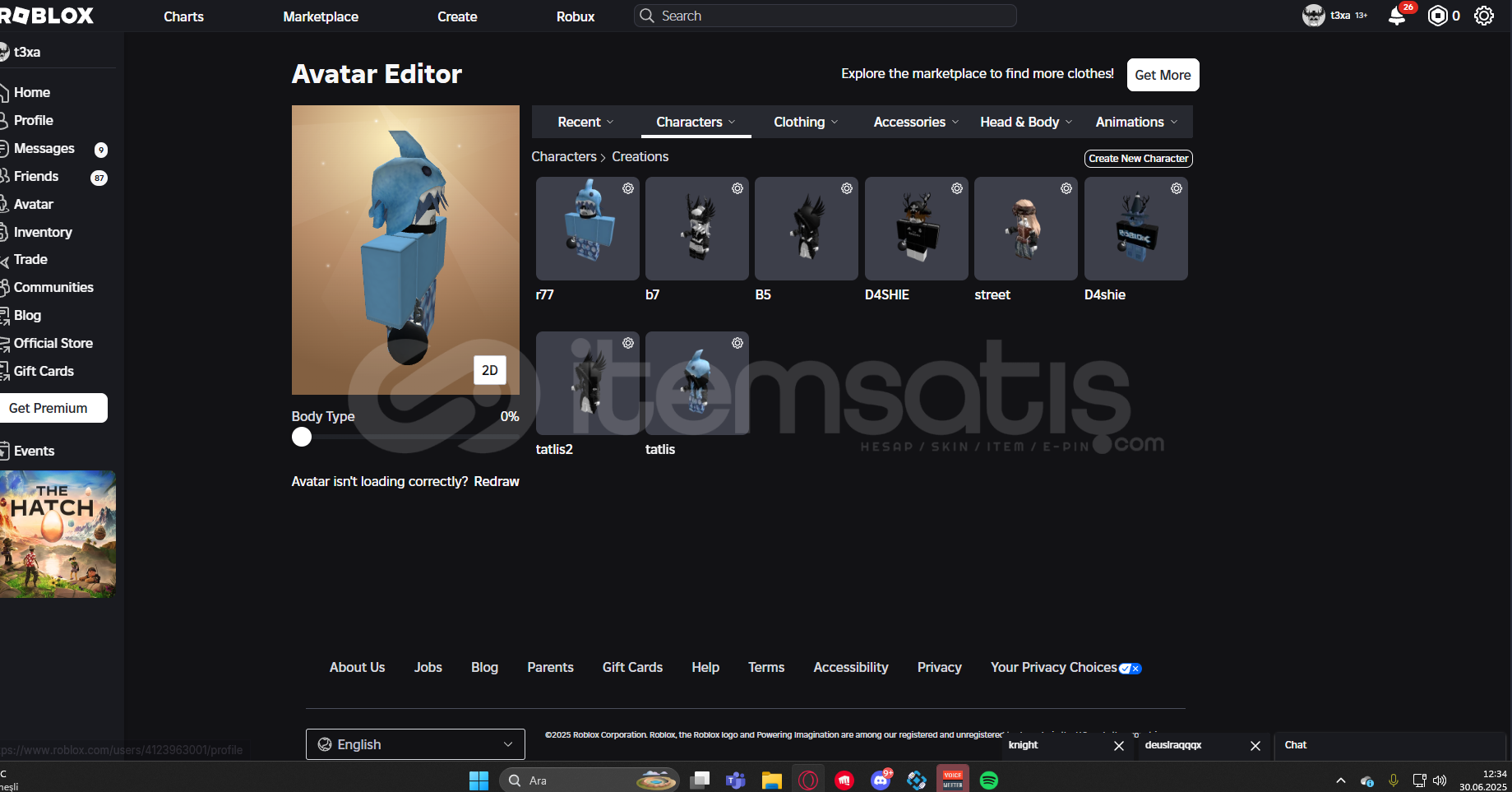Open Communities in sidebar
Viewport: 1512px width, 792px height.
click(x=53, y=288)
